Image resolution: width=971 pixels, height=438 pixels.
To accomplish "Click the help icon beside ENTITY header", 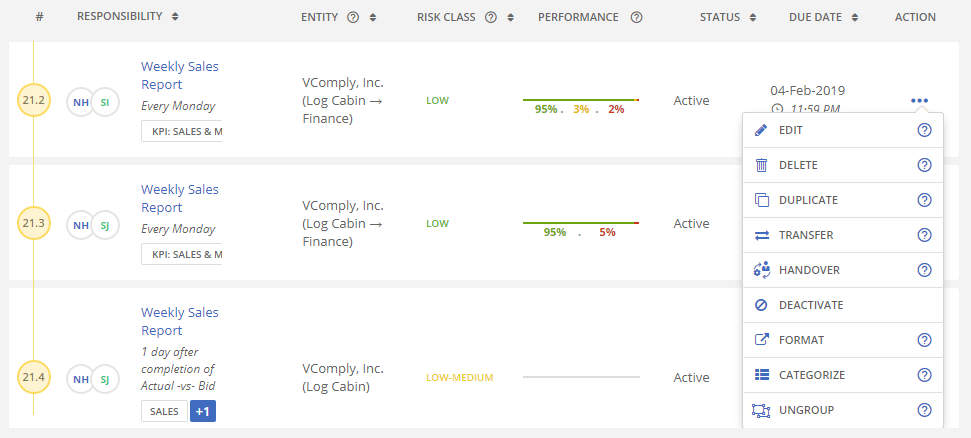I will click(x=353, y=17).
